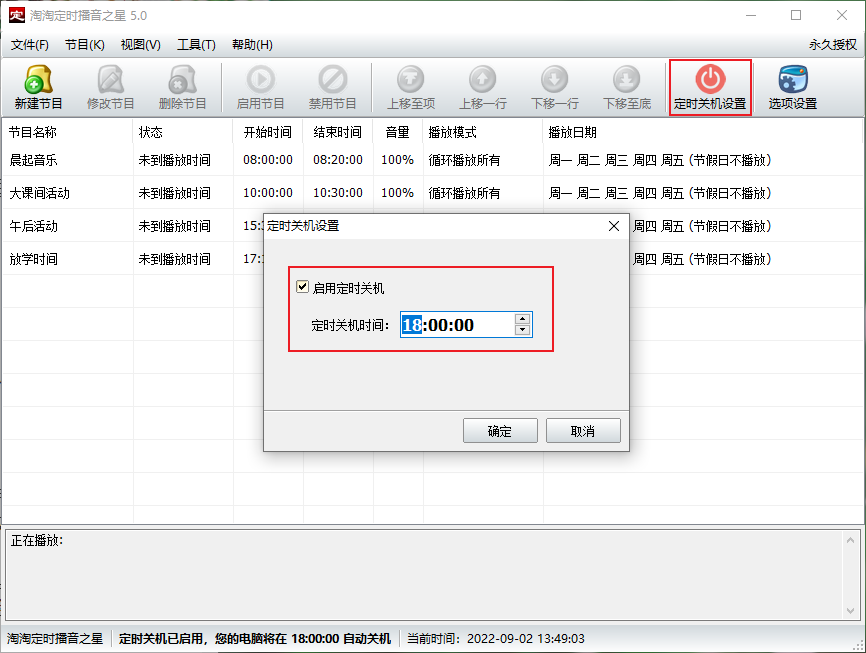Open Timed Shutdown Settings (定时关机设置) icon
The height and width of the screenshot is (653, 866).
point(710,87)
